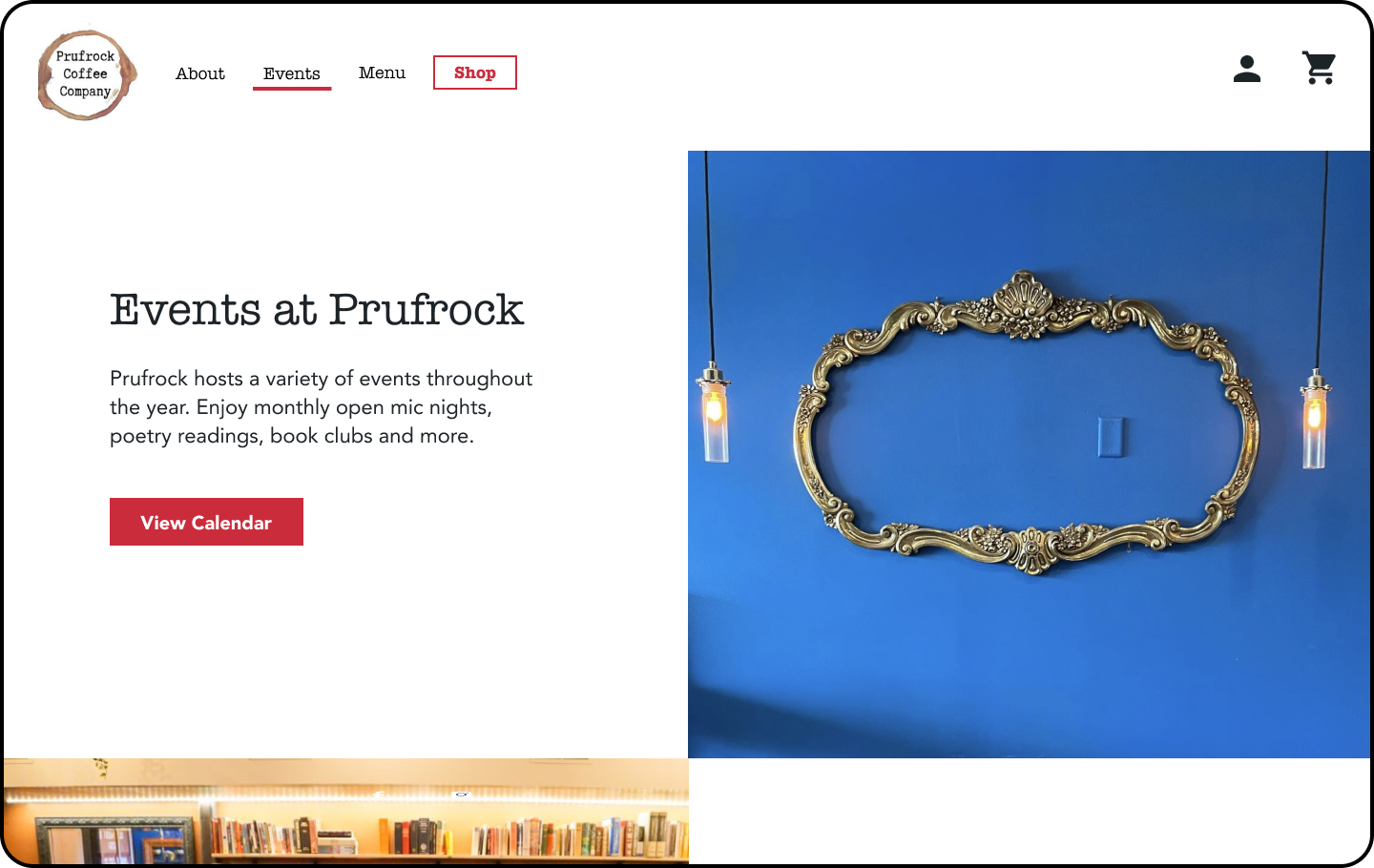This screenshot has height=868, width=1374.
Task: Select the Events nav item
Action: tap(292, 73)
